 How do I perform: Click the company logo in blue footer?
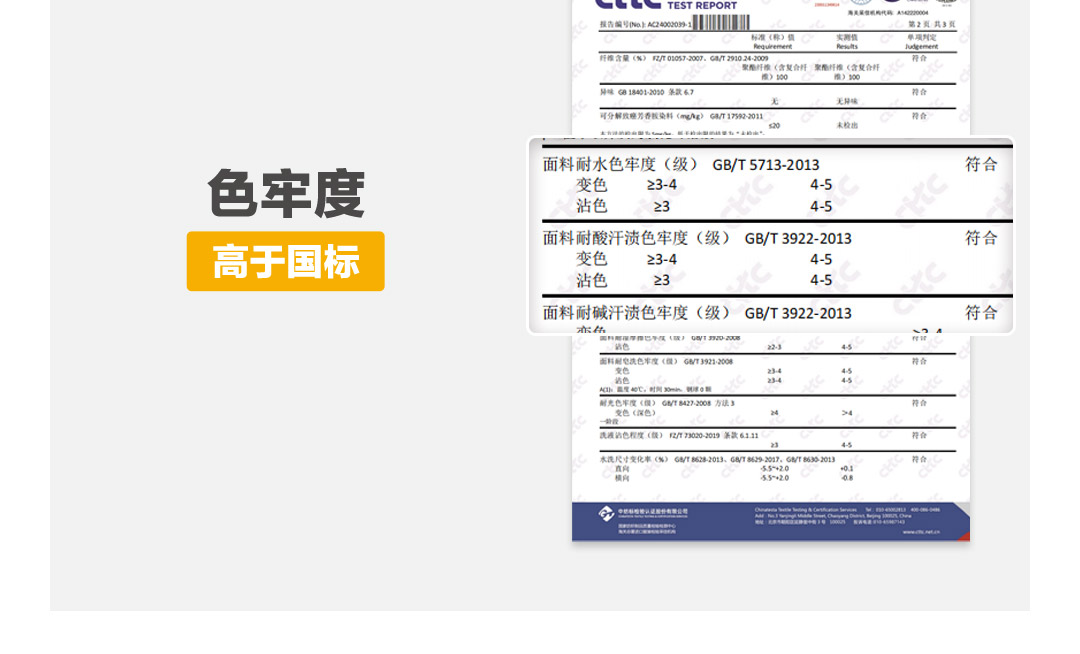607,513
